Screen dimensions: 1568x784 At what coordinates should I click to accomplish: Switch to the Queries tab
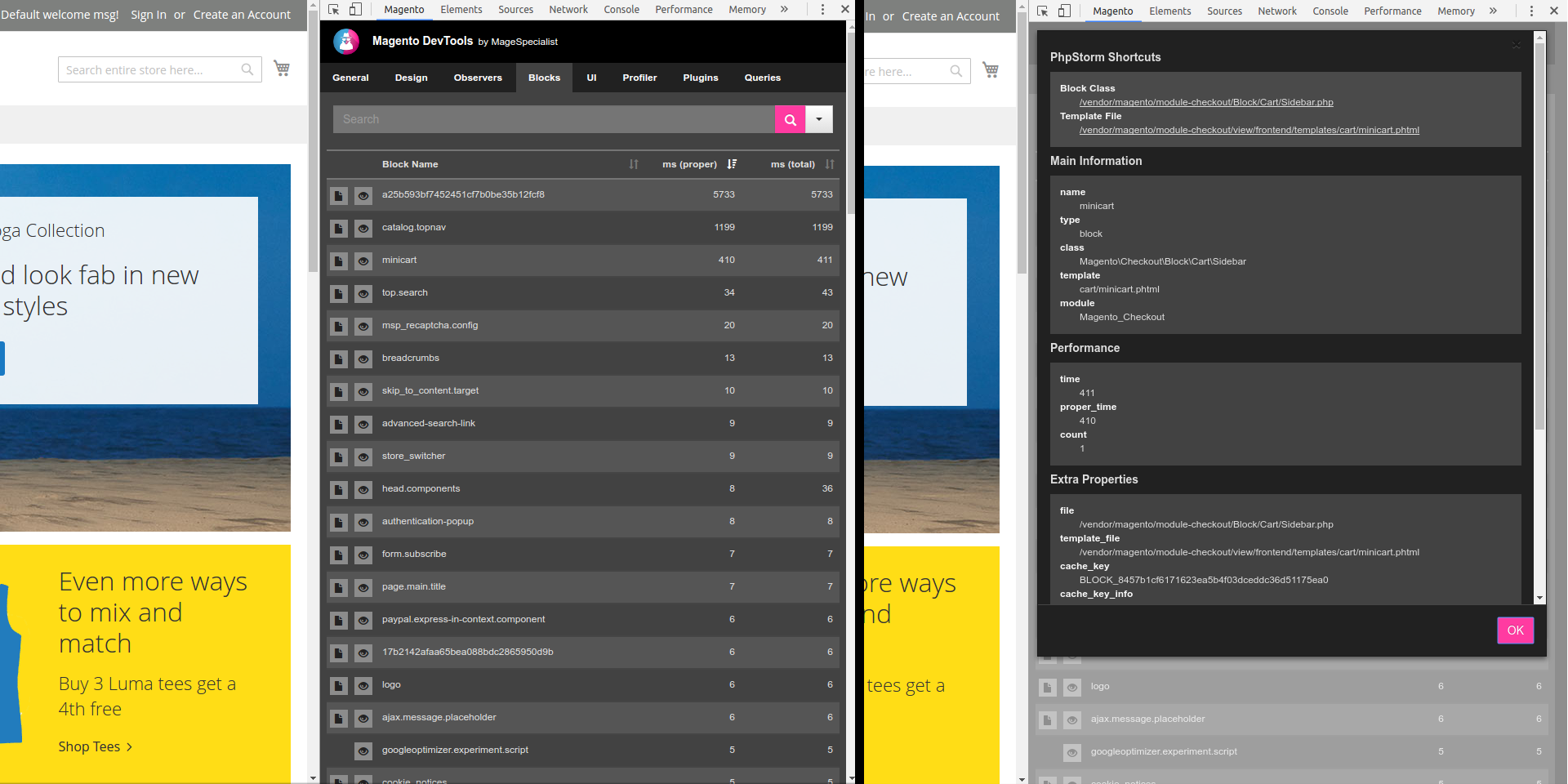[763, 78]
